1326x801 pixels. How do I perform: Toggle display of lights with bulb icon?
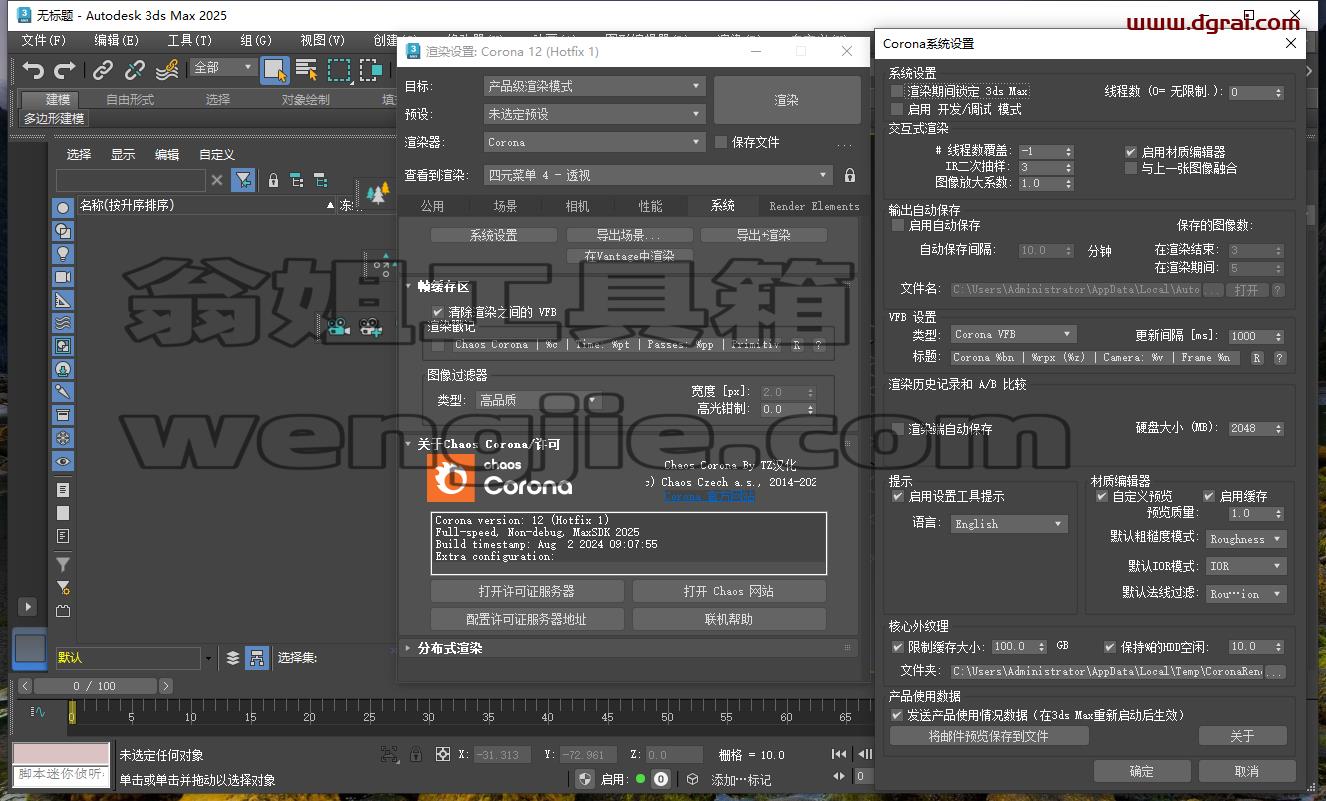63,253
